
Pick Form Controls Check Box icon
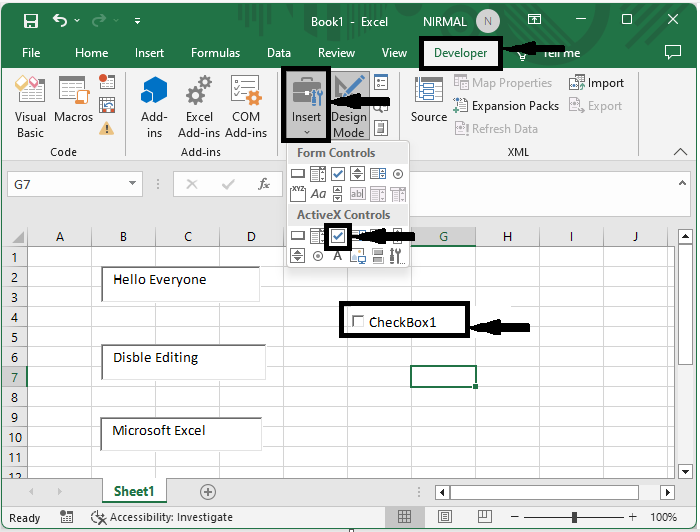coord(338,174)
